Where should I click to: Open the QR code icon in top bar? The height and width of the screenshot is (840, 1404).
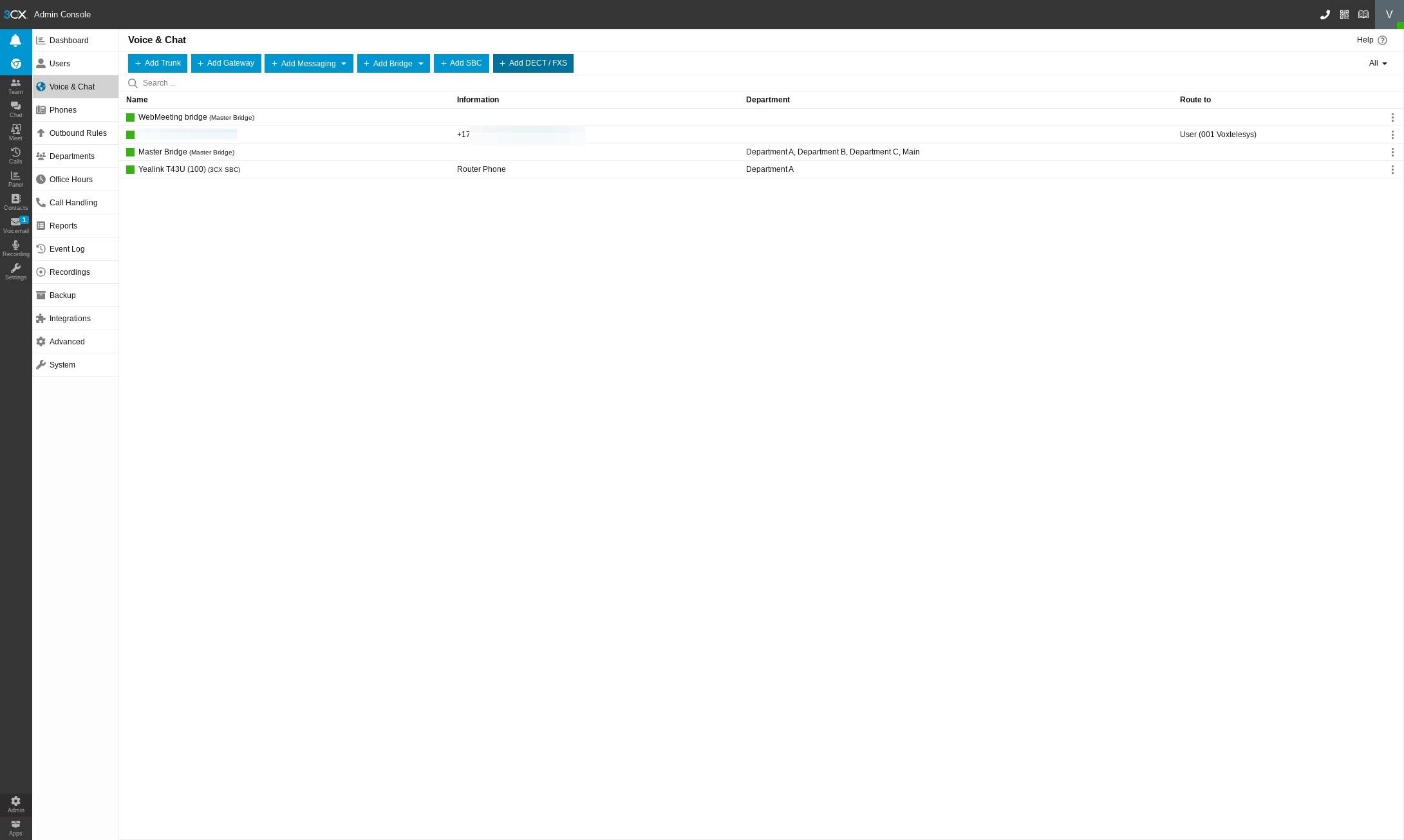pyautogui.click(x=1344, y=14)
